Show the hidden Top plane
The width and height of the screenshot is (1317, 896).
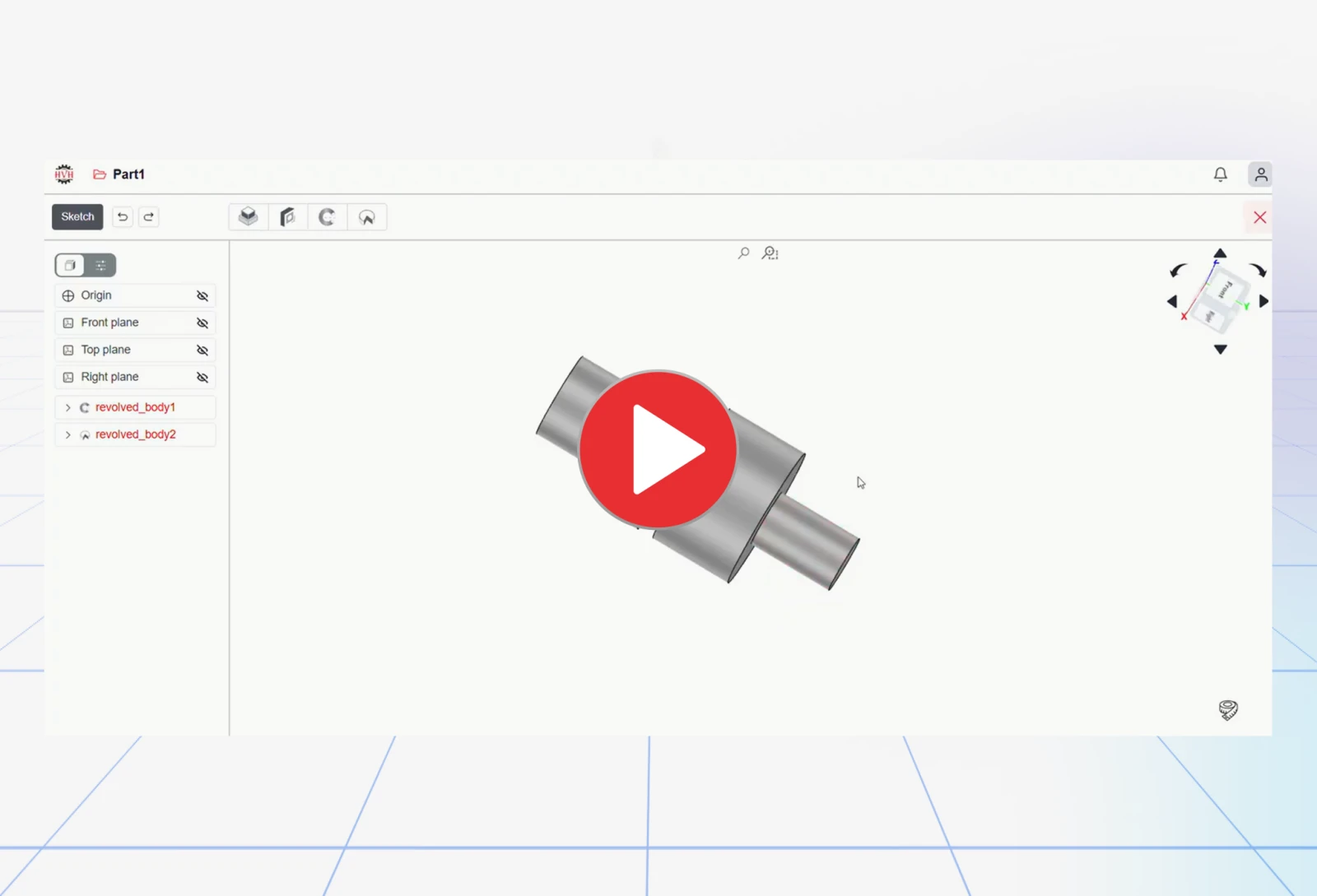(202, 351)
